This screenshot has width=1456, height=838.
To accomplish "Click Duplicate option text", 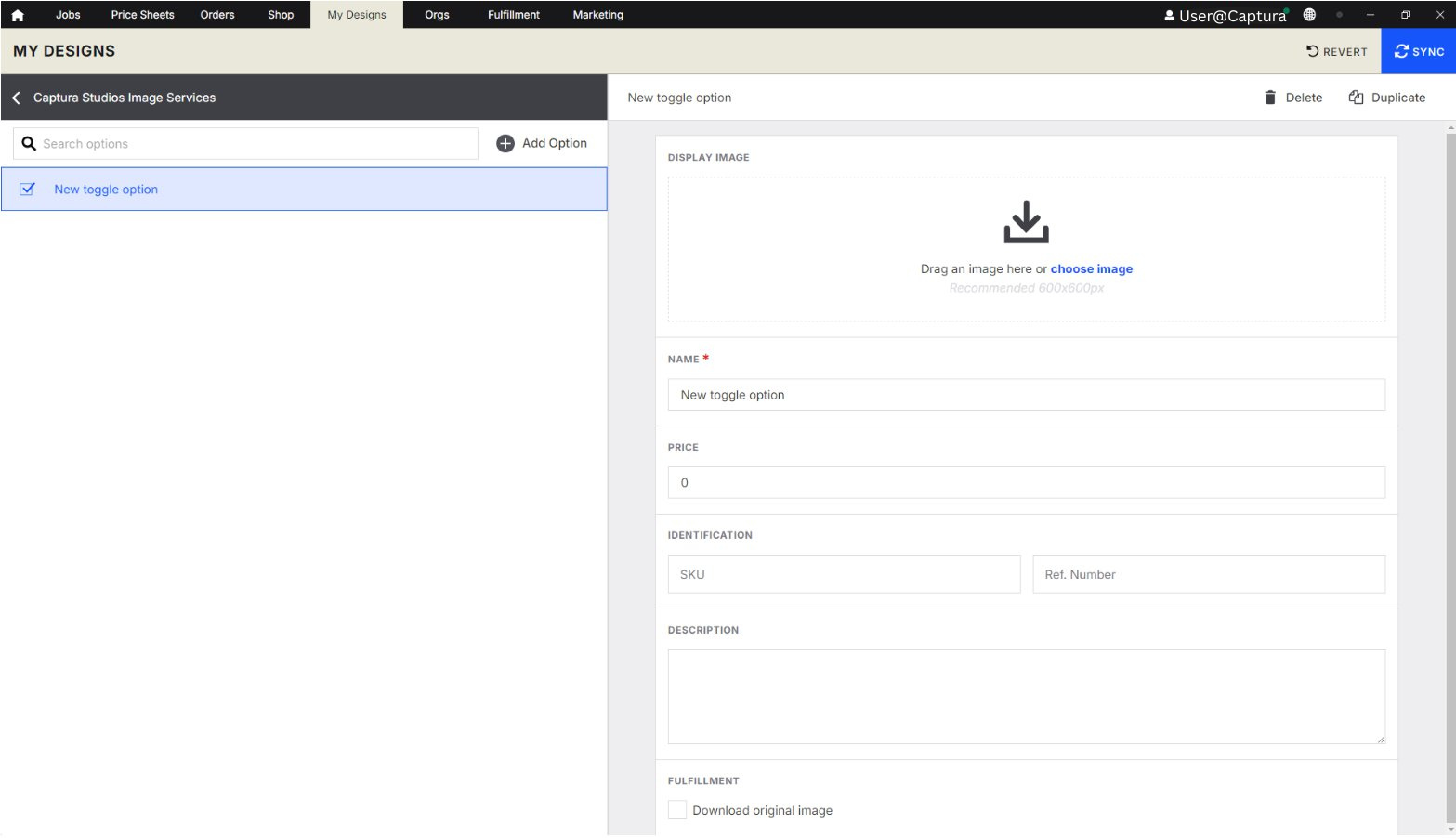I will pos(1398,98).
